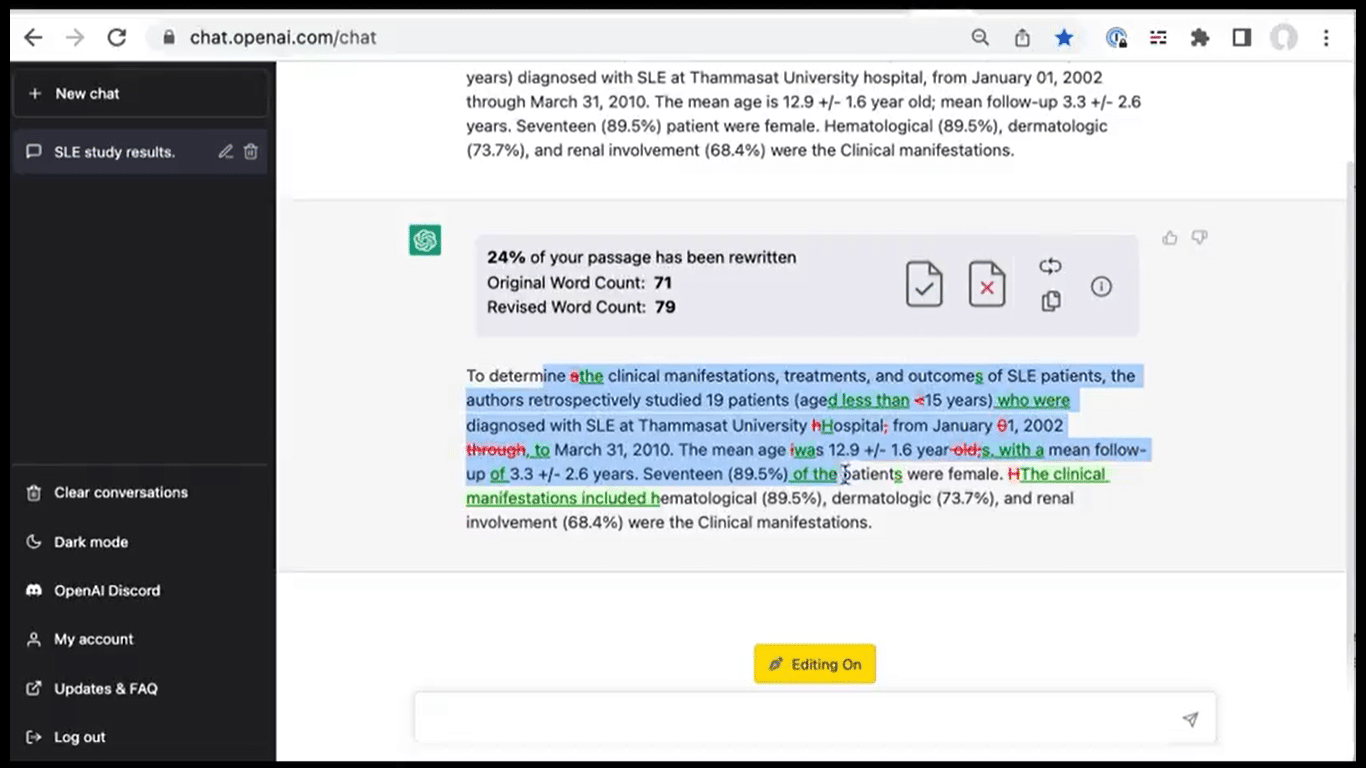This screenshot has width=1366, height=768.
Task: Bookmark the page with the blue star
Action: pos(1064,37)
